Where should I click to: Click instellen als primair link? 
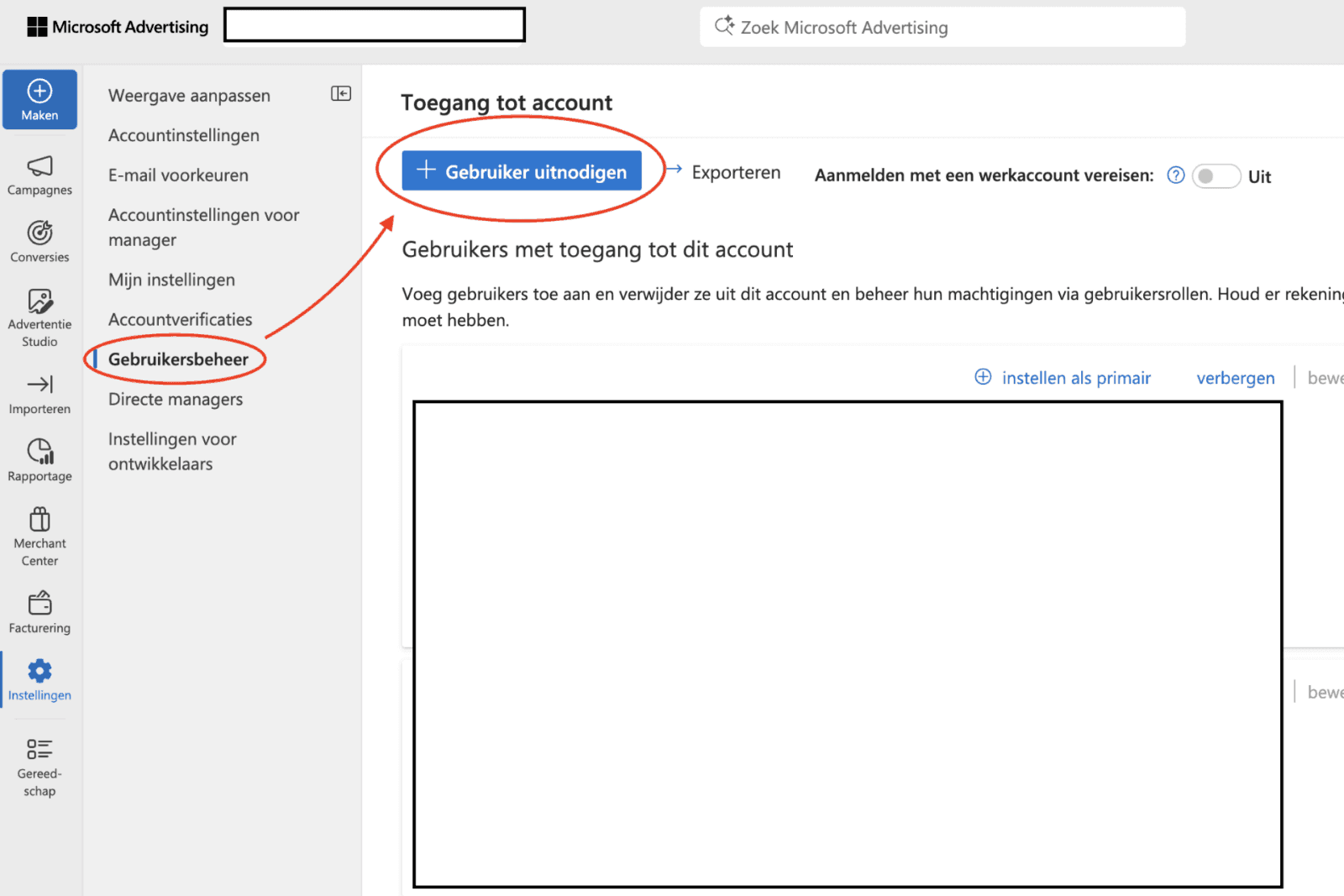tap(1076, 378)
